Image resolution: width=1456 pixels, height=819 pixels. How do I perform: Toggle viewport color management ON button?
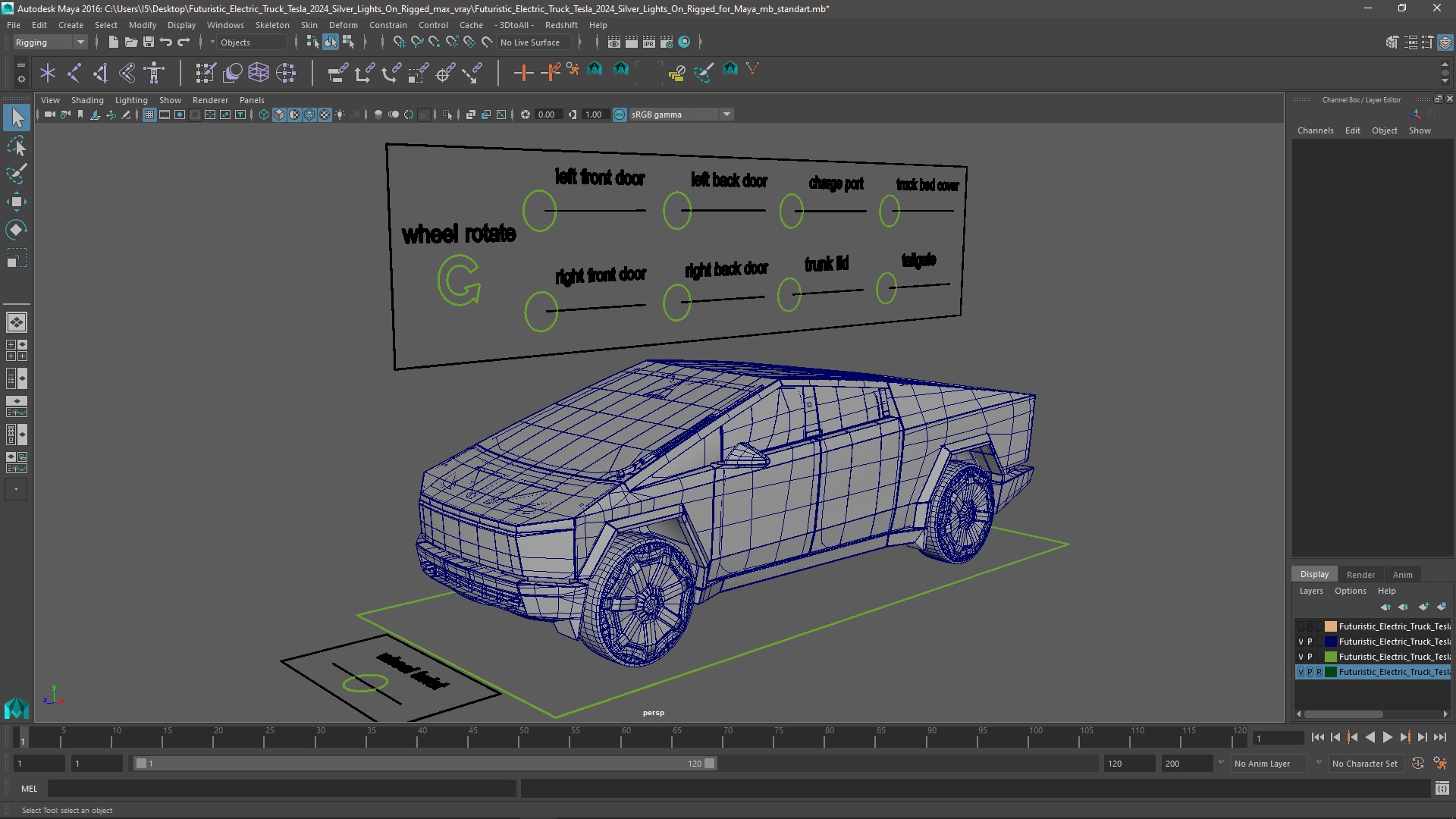(x=620, y=115)
